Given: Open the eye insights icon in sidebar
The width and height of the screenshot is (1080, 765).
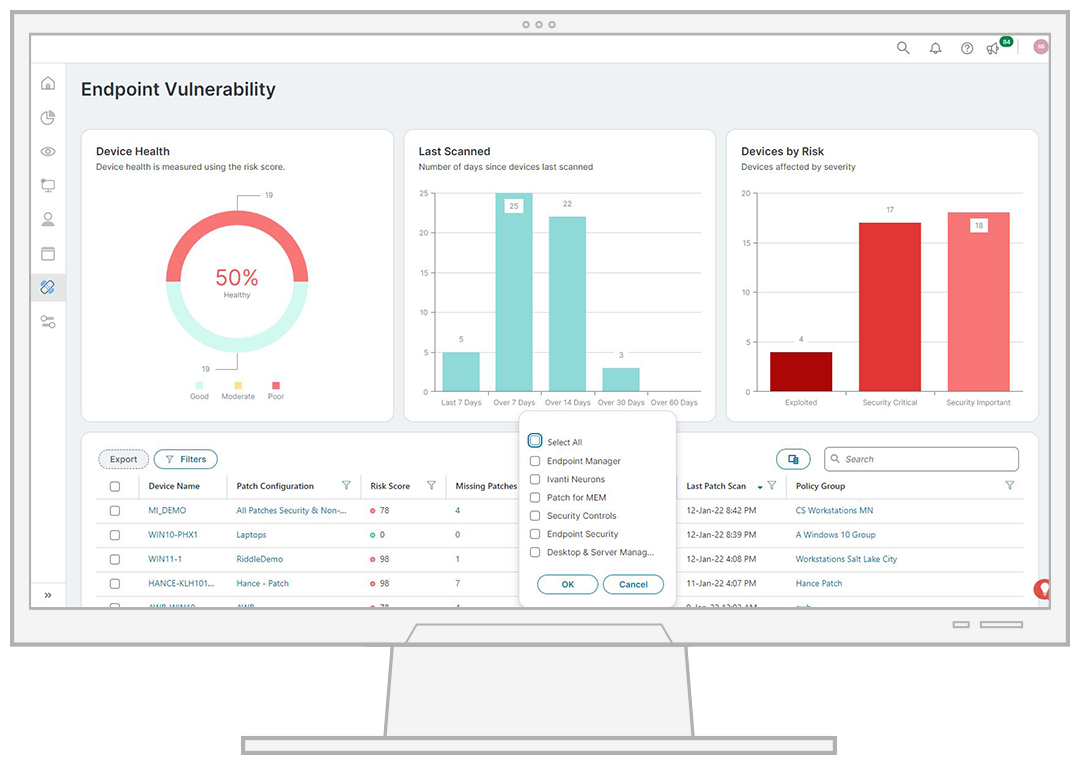Looking at the screenshot, I should click(48, 151).
